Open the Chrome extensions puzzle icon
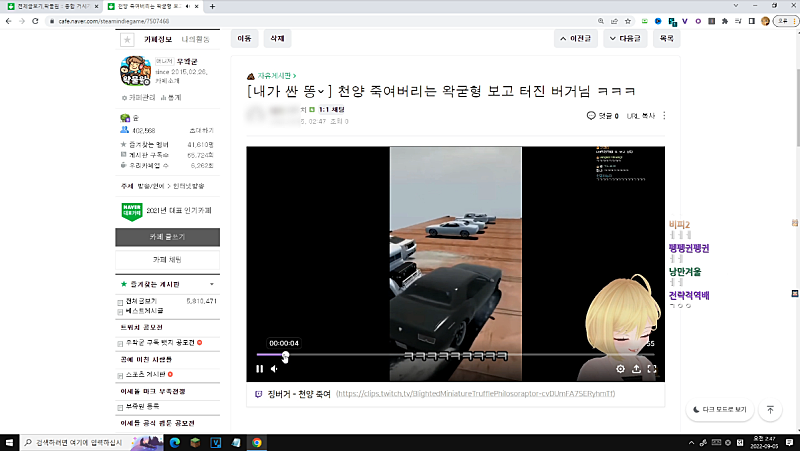 click(x=724, y=21)
